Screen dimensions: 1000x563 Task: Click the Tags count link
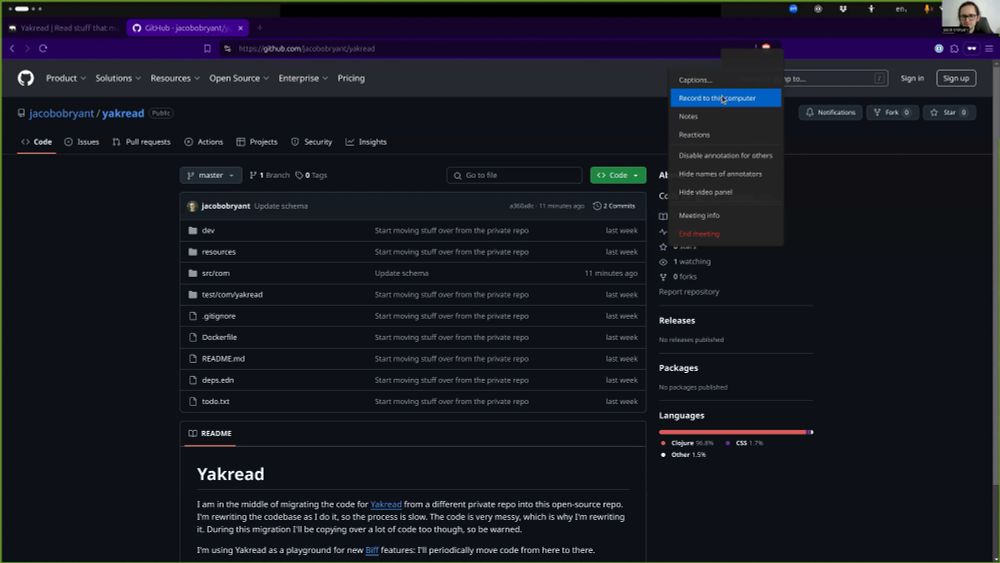point(311,175)
